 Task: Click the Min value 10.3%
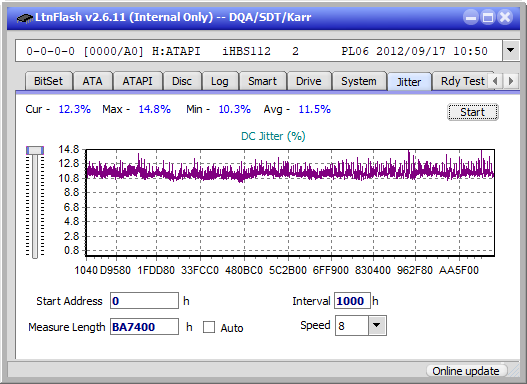235,109
